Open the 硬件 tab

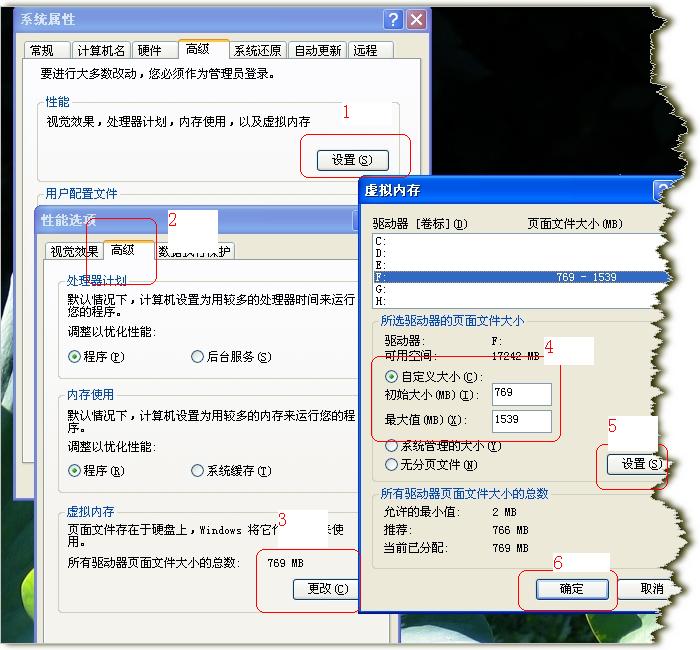154,50
